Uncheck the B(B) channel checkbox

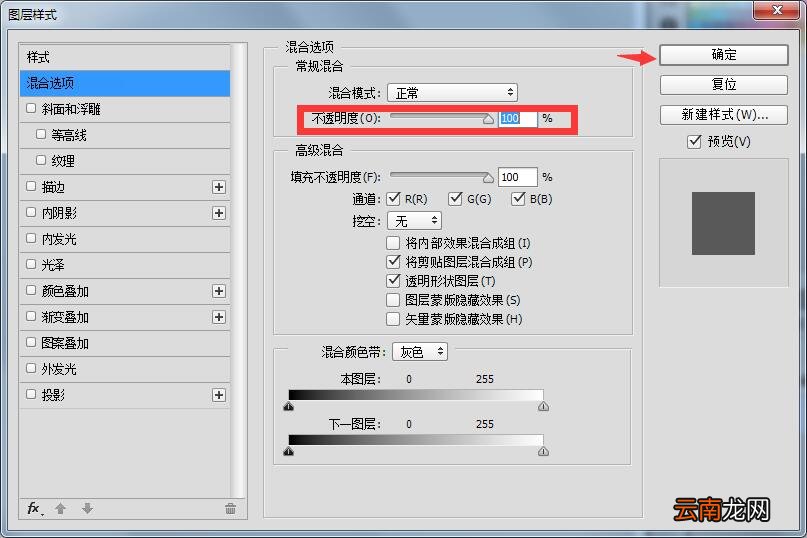click(518, 199)
